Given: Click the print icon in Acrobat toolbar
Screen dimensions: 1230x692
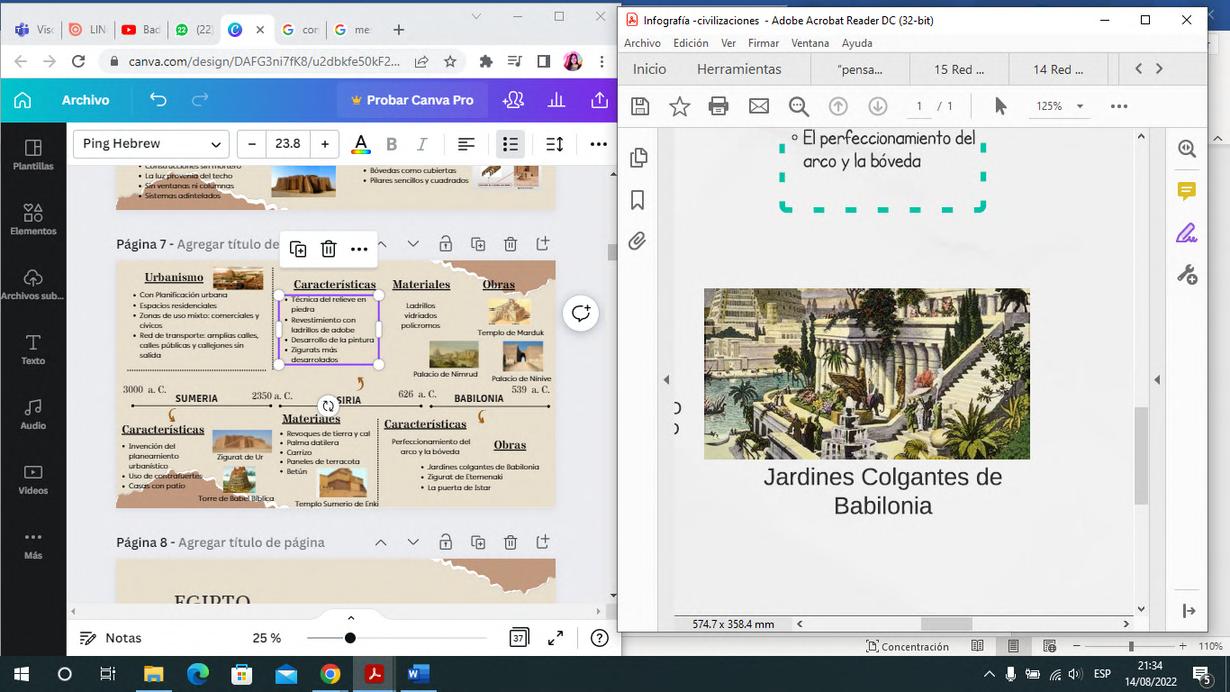Looking at the screenshot, I should pos(718,106).
